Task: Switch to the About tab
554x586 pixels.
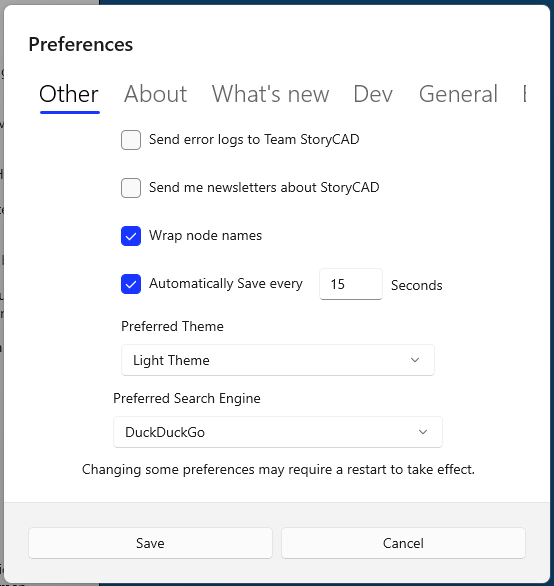Action: [x=156, y=94]
